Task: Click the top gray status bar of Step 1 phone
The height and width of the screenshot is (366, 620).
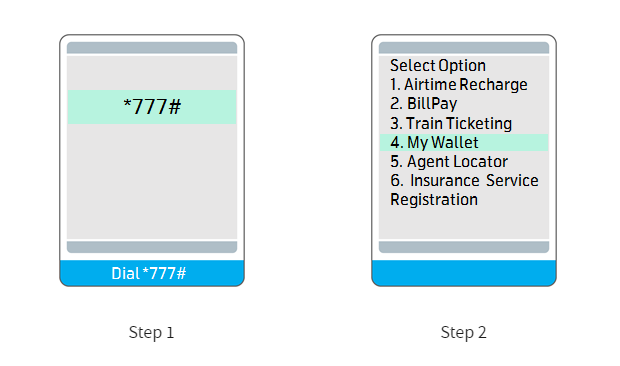Action: tap(152, 48)
